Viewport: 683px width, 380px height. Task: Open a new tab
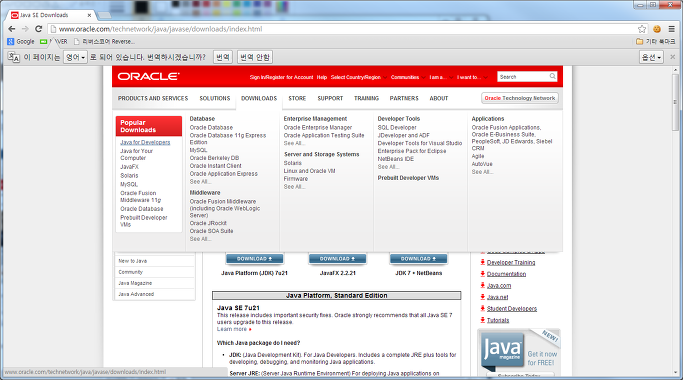point(104,15)
